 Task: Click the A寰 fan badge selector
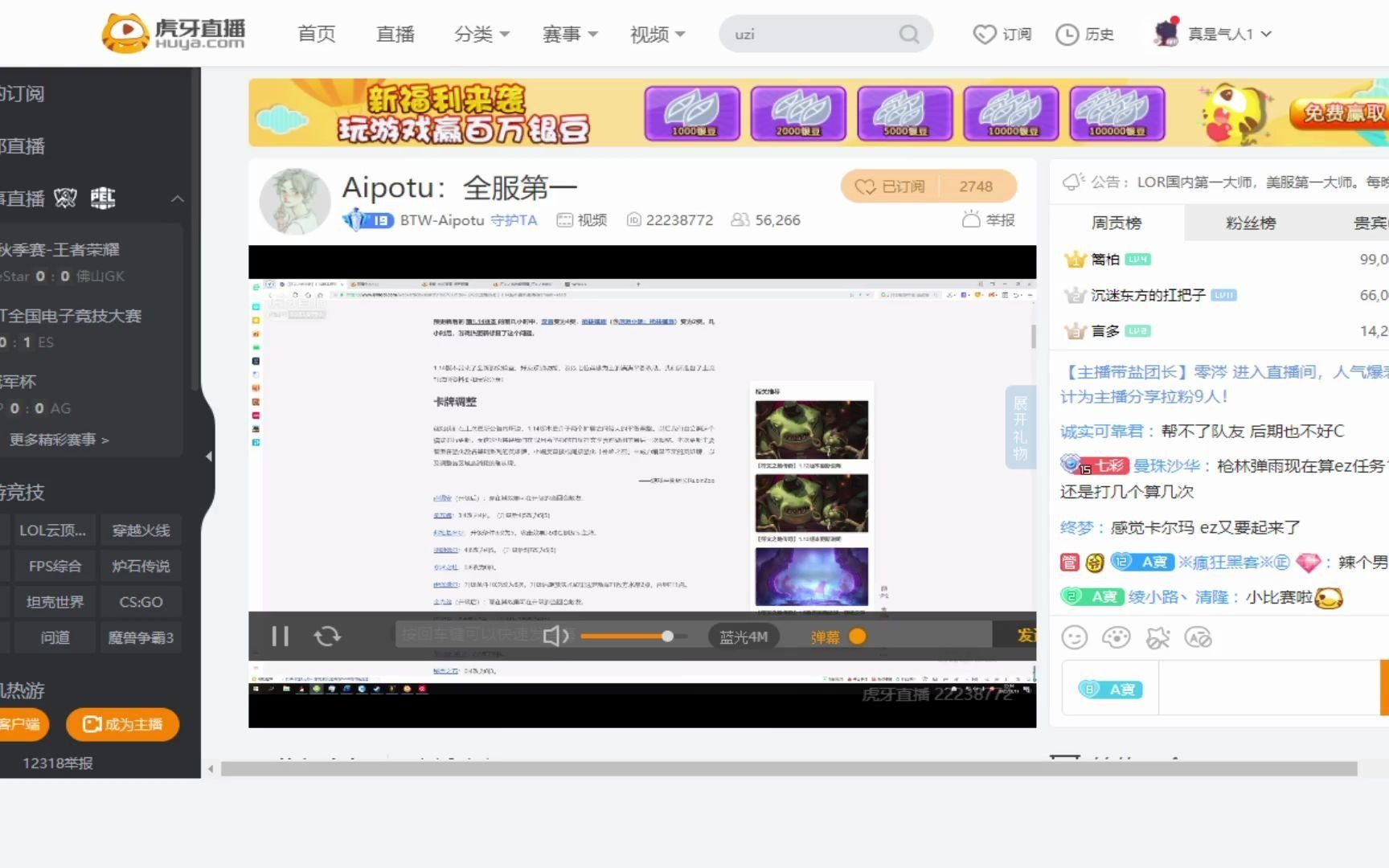[1110, 689]
